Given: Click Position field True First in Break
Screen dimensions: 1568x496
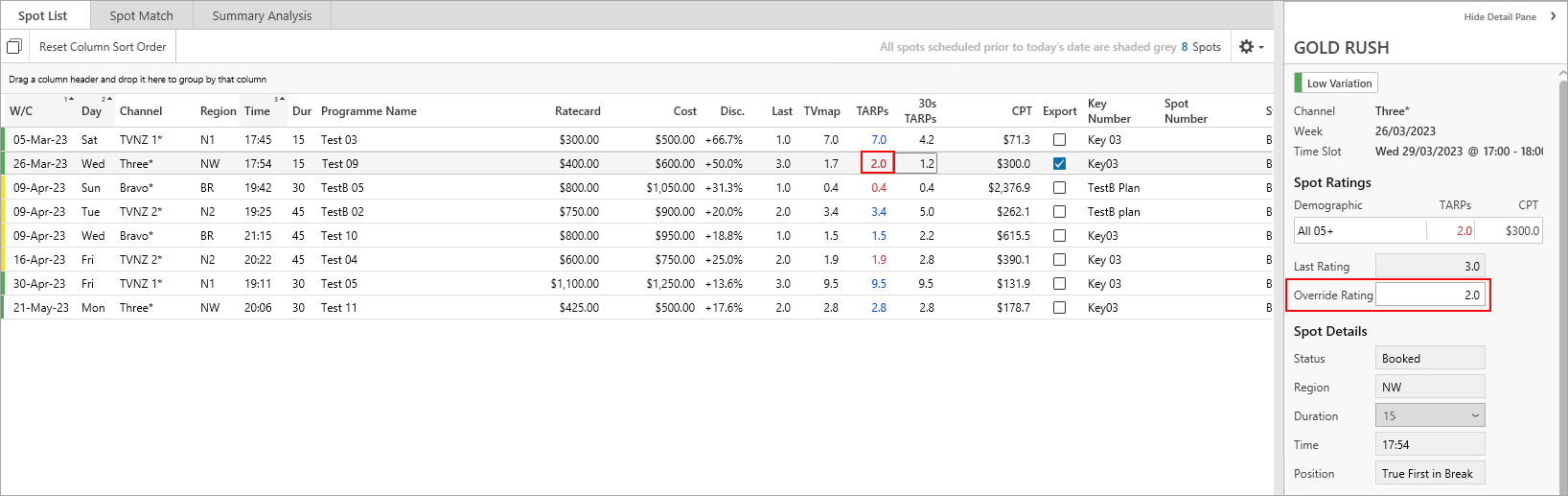Looking at the screenshot, I should [1430, 473].
